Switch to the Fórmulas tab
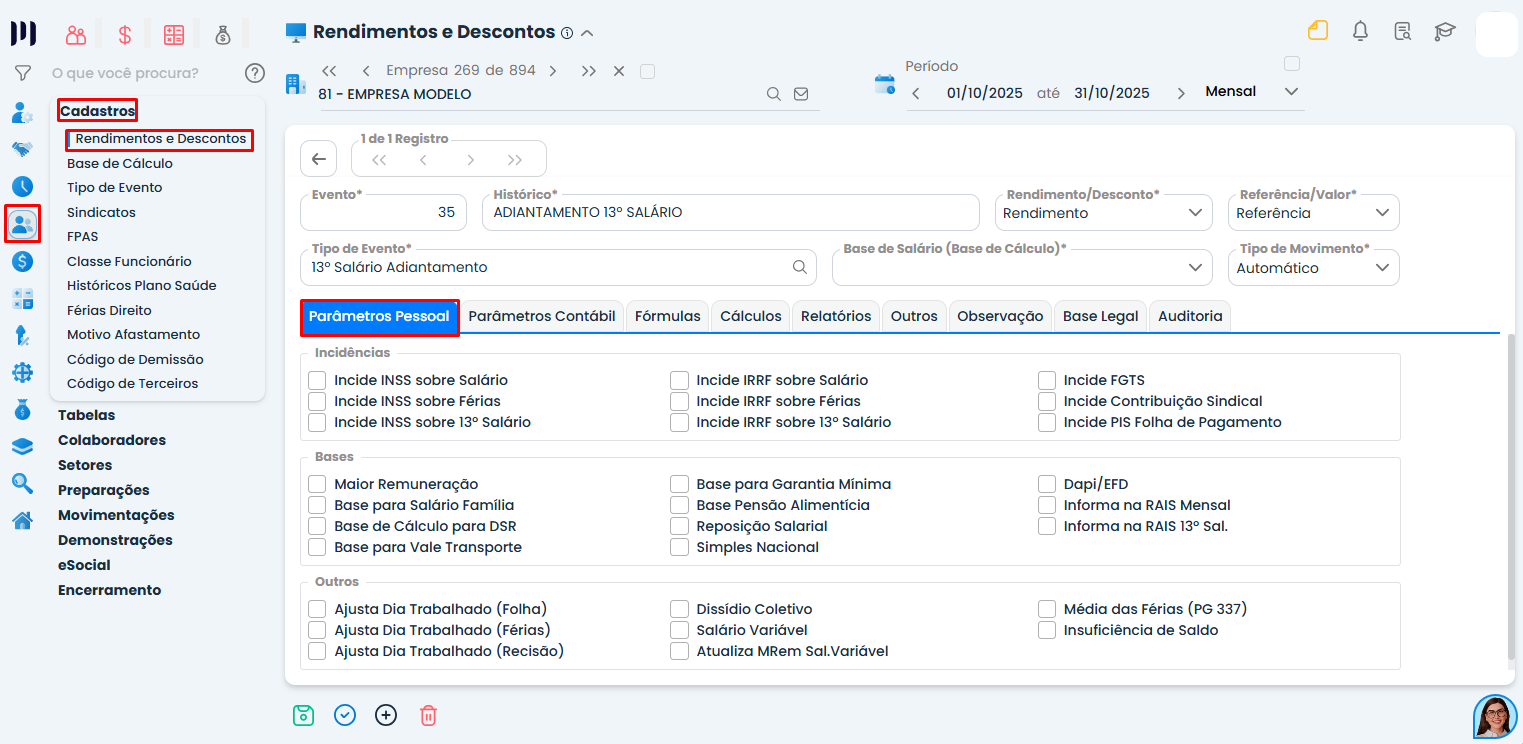This screenshot has width=1523, height=744. [x=667, y=316]
